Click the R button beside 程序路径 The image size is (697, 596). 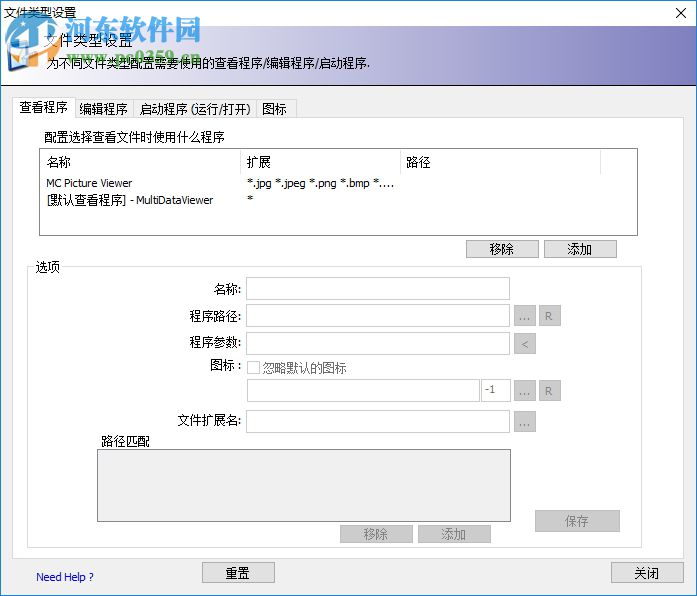pyautogui.click(x=549, y=316)
